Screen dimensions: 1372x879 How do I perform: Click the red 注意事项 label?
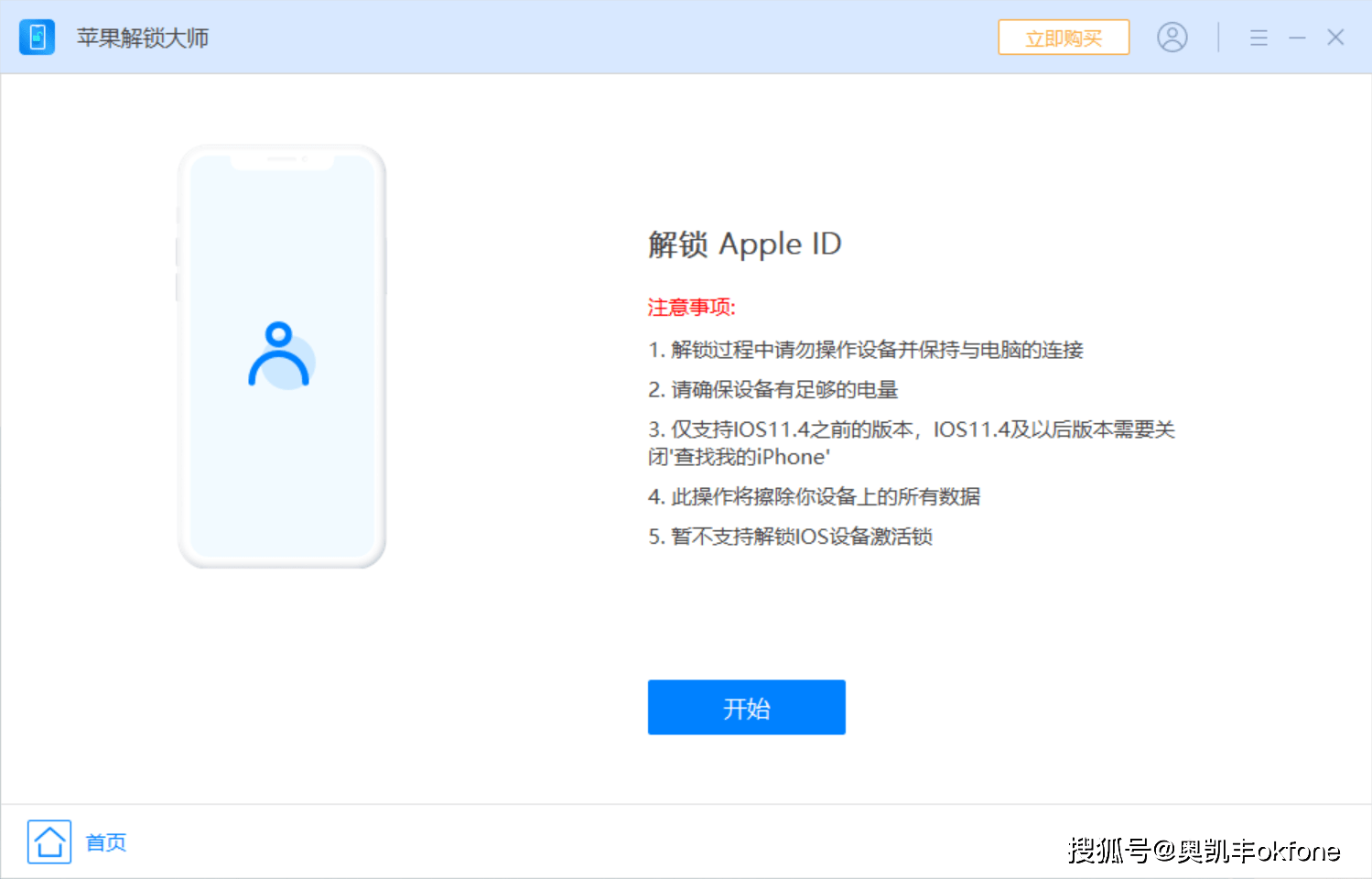tap(691, 308)
